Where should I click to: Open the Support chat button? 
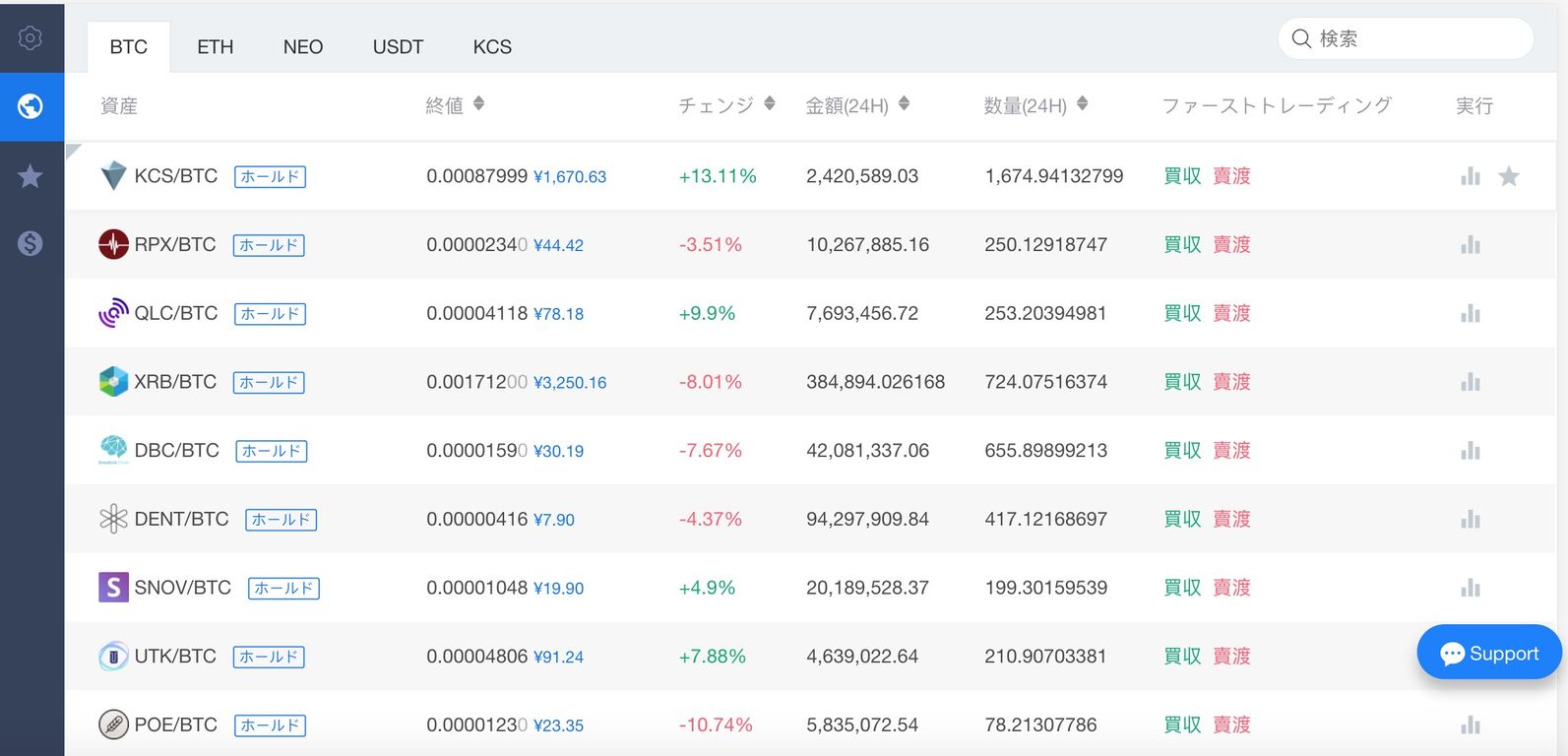[x=1489, y=653]
